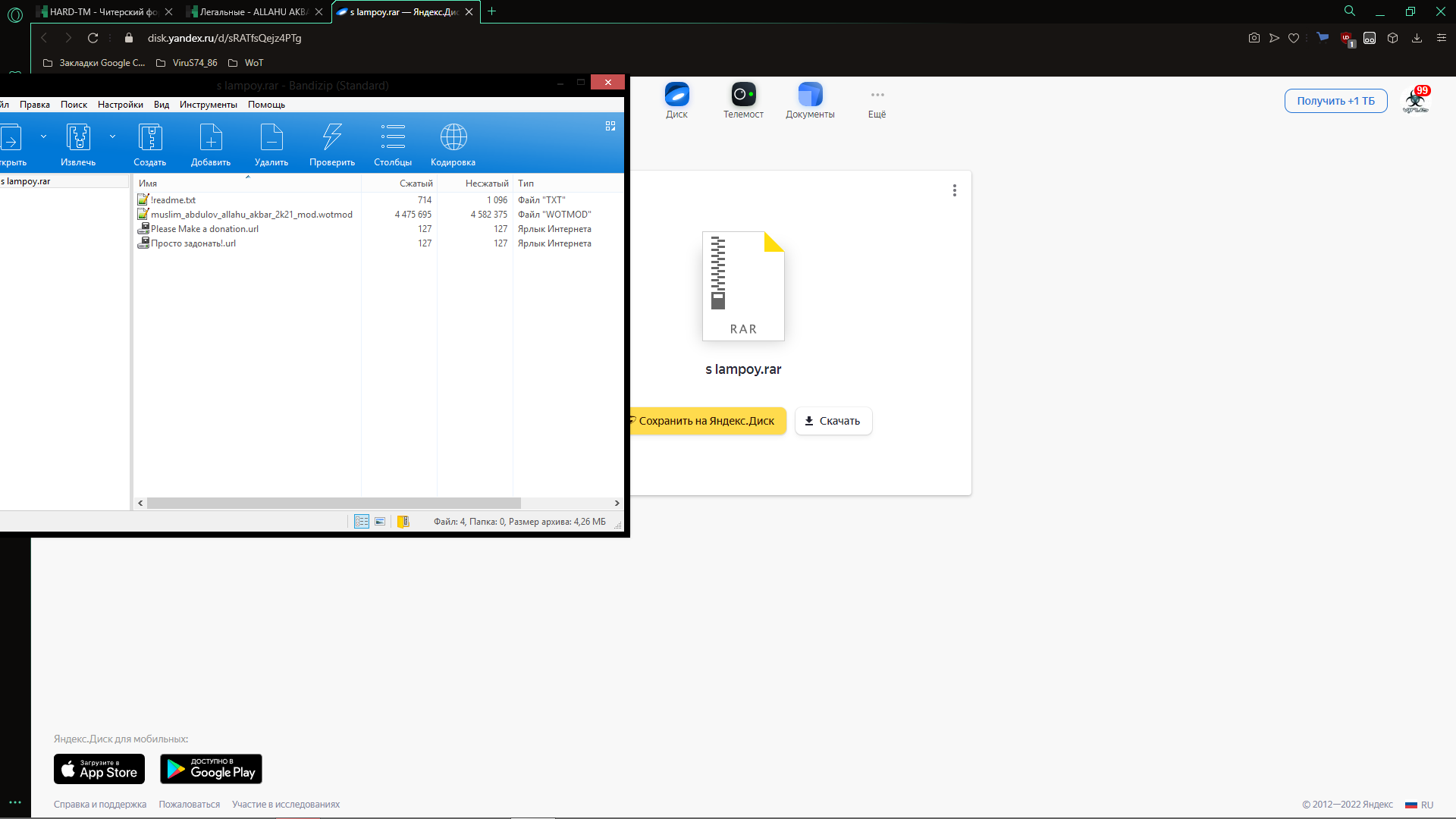This screenshot has width=1456, height=819.
Task: Open the Пожаловаться link
Action: pyautogui.click(x=190, y=805)
